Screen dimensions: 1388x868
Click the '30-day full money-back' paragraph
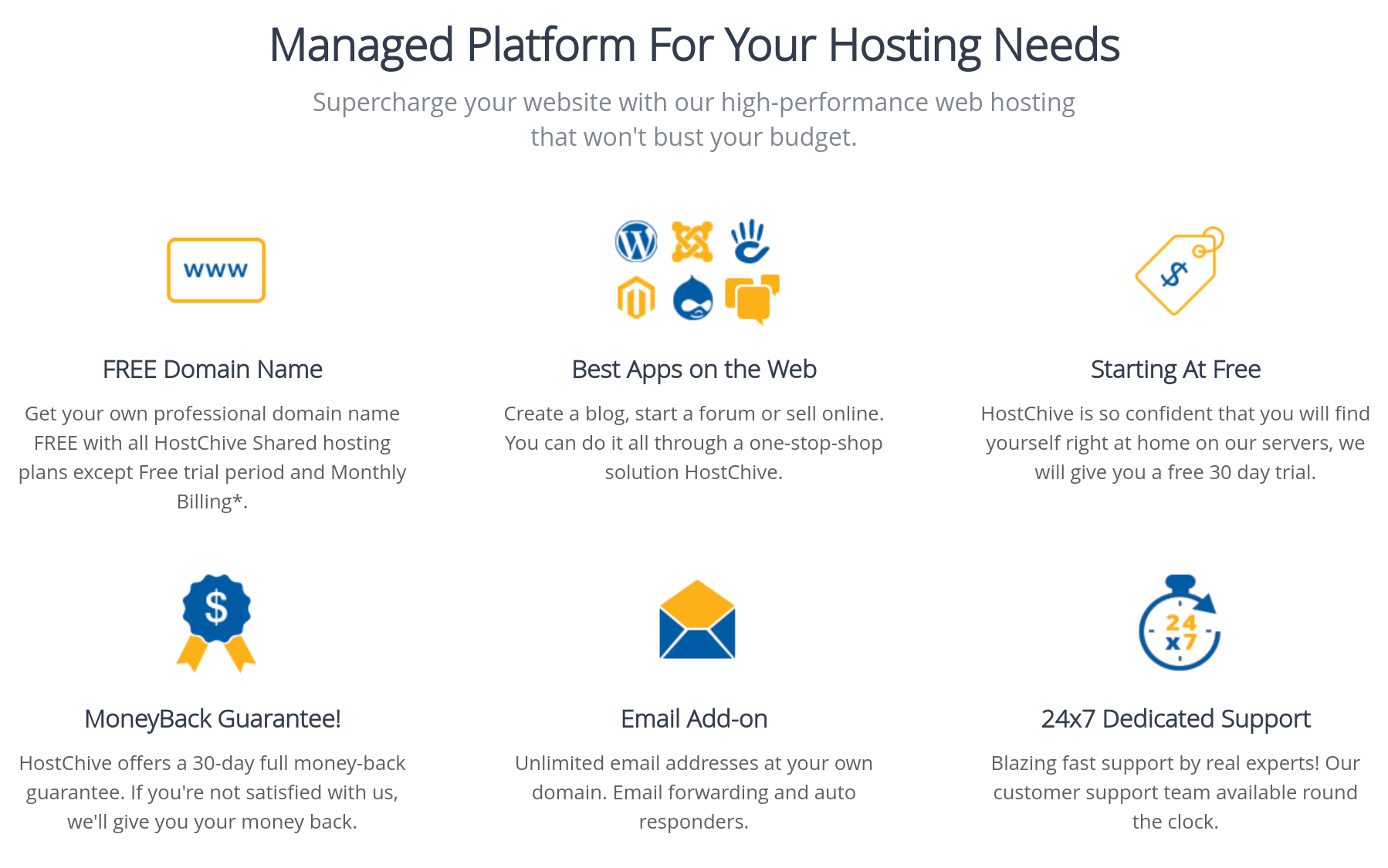click(212, 792)
